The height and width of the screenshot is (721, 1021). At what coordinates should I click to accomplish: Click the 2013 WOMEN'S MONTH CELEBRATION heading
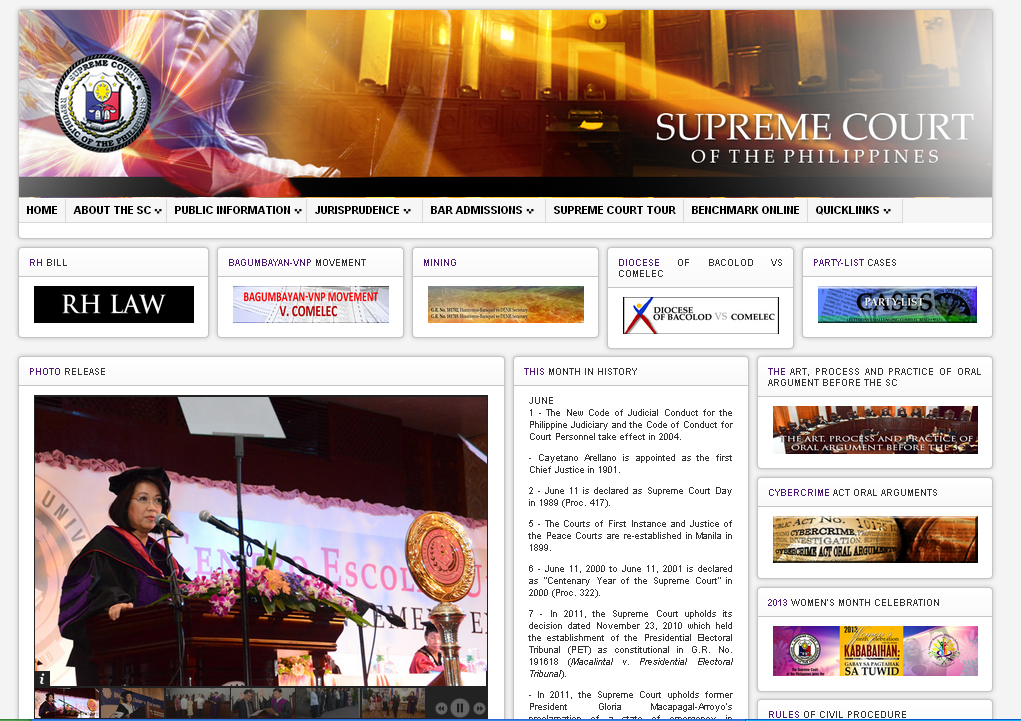(x=853, y=602)
